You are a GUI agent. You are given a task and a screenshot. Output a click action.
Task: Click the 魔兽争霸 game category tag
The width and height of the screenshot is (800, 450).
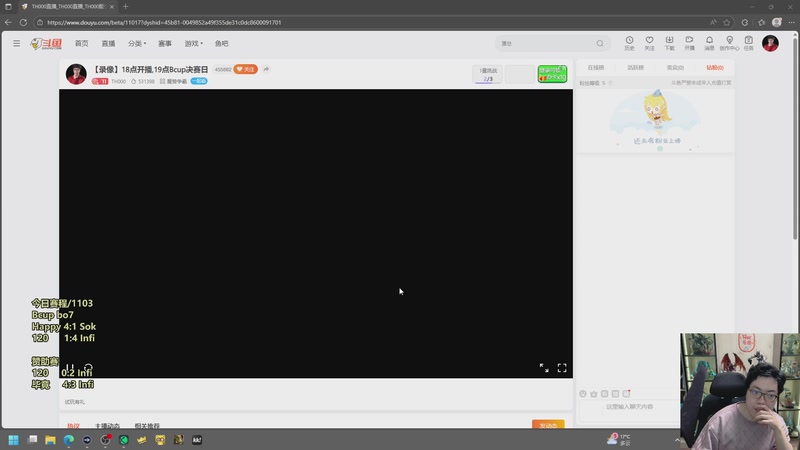pos(173,81)
